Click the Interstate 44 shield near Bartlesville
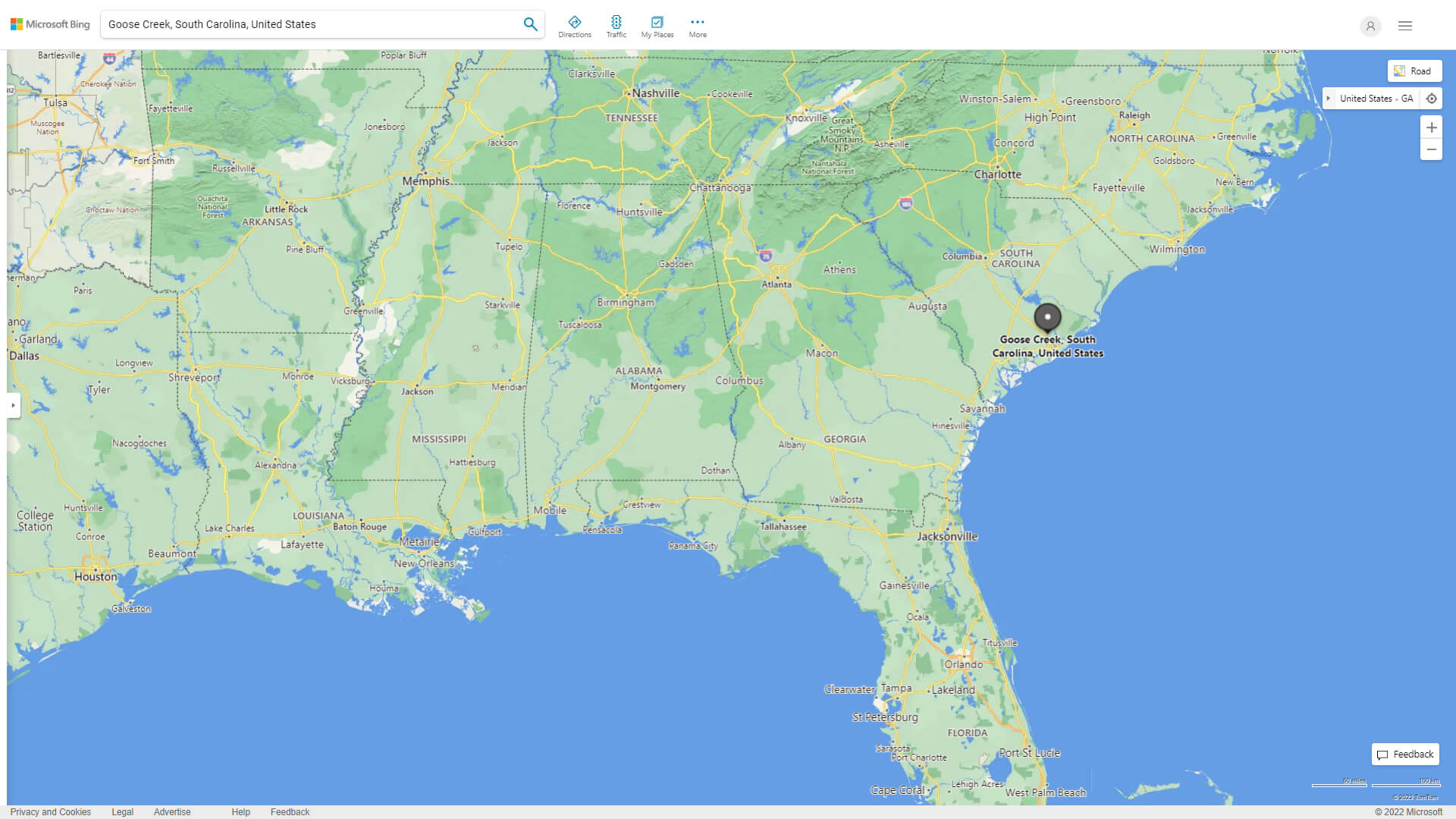 [x=110, y=58]
